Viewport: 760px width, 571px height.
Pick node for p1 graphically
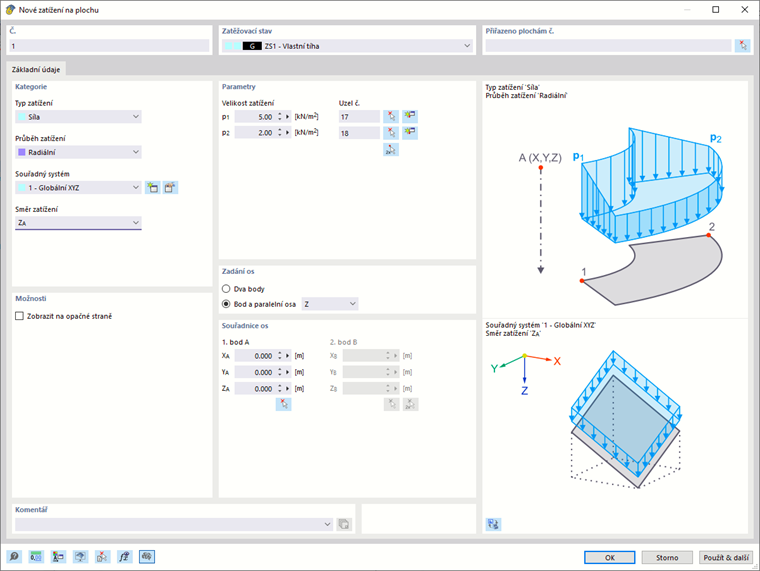point(391,116)
